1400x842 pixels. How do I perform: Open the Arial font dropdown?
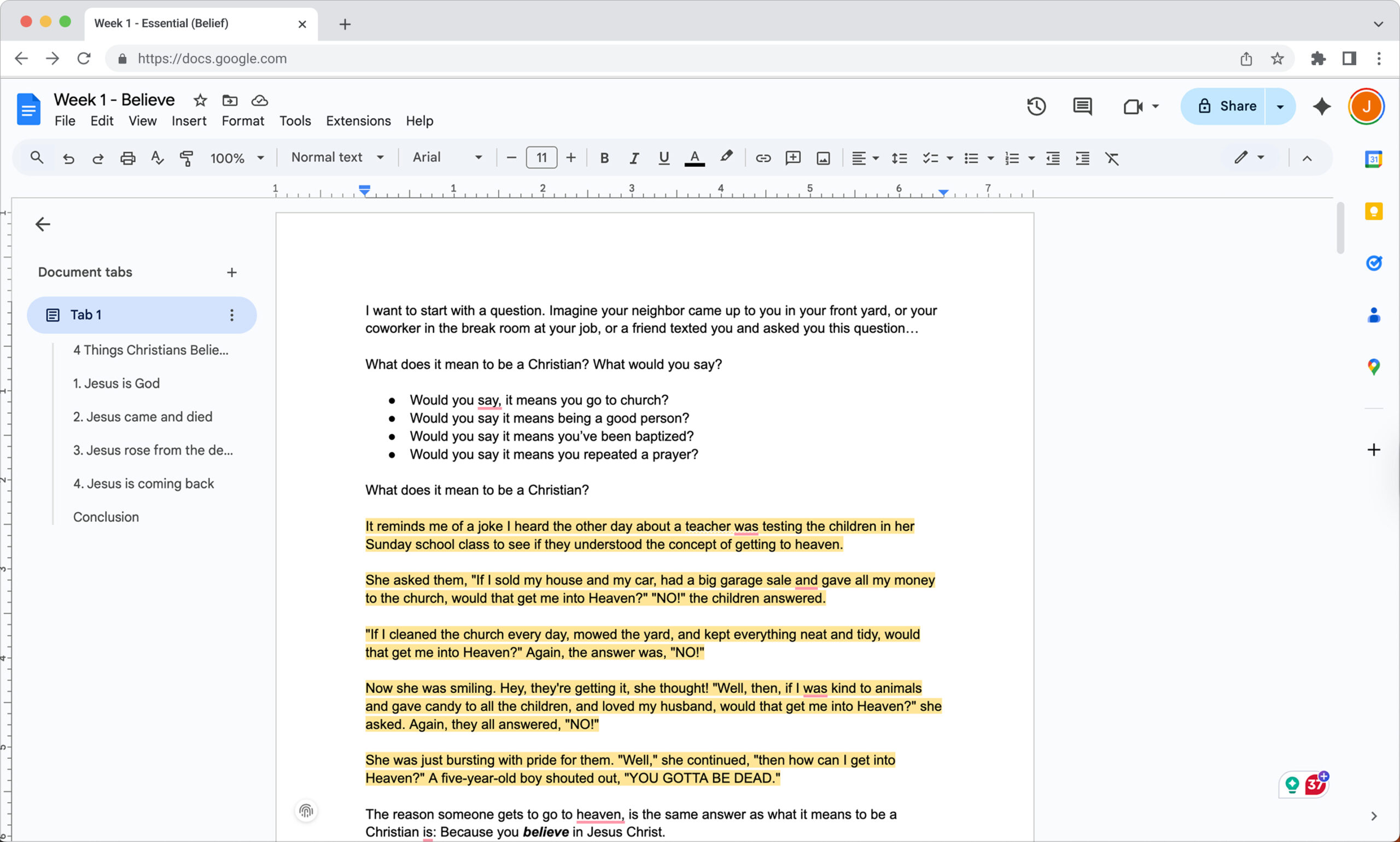(x=447, y=157)
